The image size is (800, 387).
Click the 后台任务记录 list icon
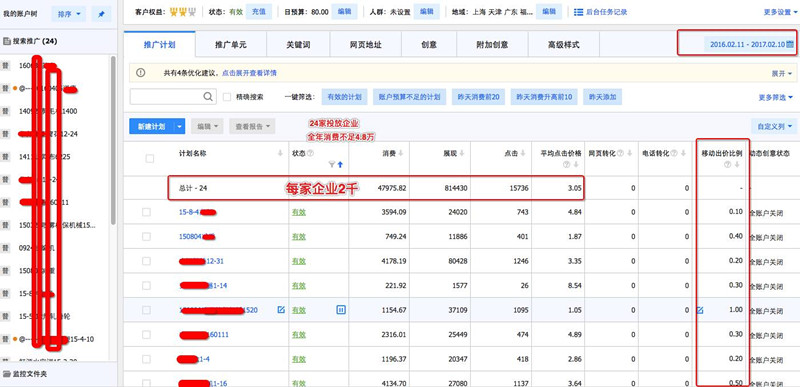coord(579,12)
